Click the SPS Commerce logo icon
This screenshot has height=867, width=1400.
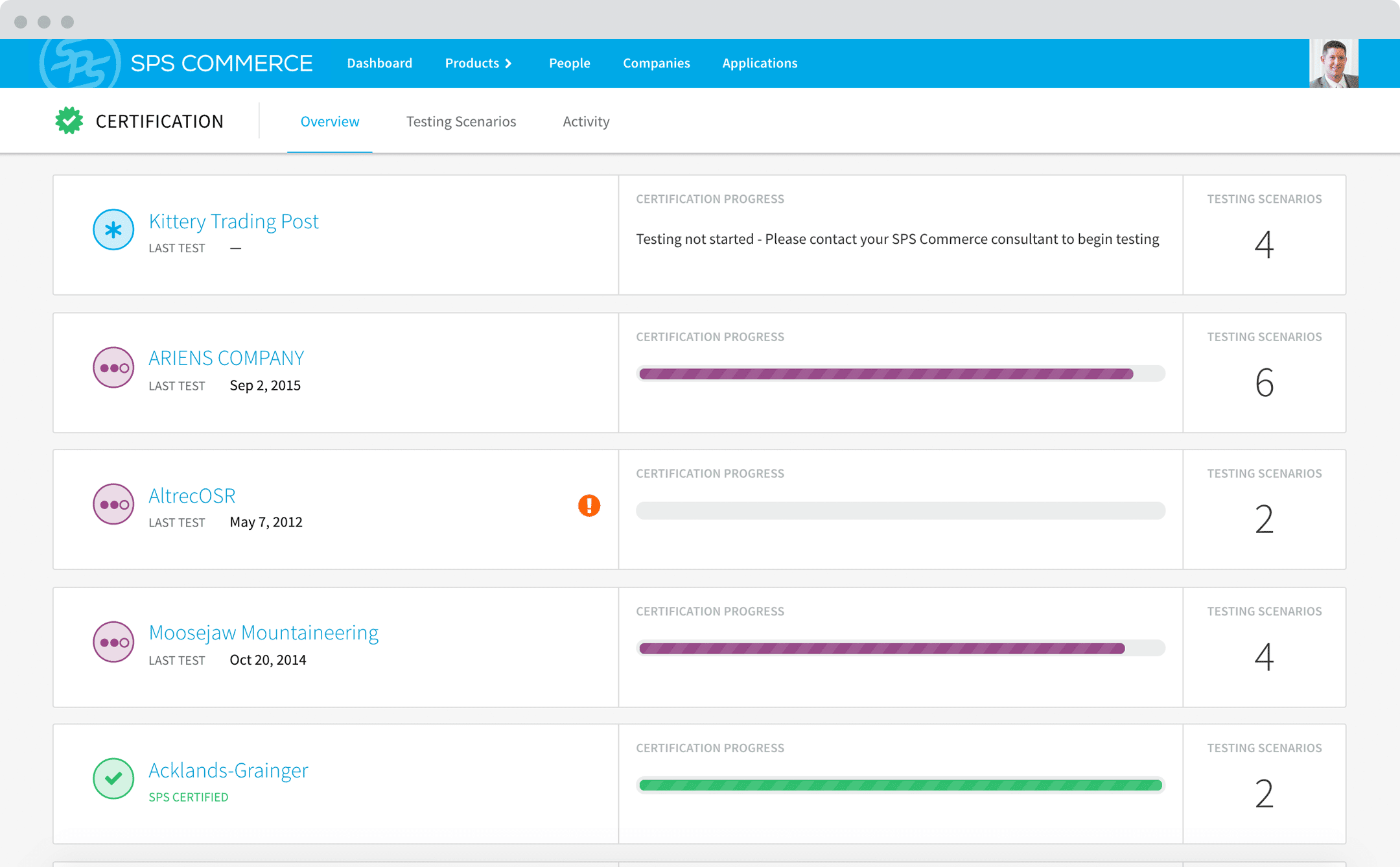80,64
